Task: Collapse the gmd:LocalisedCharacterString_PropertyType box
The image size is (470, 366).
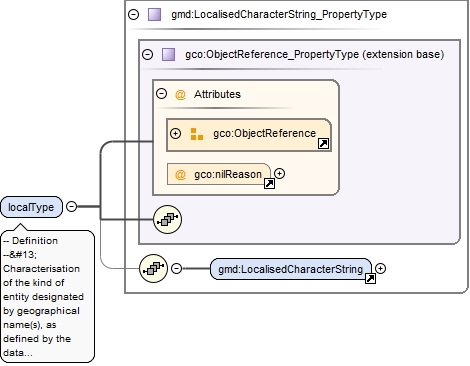Action: (x=134, y=14)
